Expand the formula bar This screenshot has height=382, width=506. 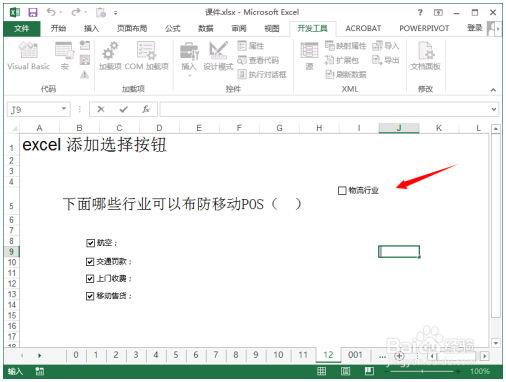pyautogui.click(x=493, y=109)
